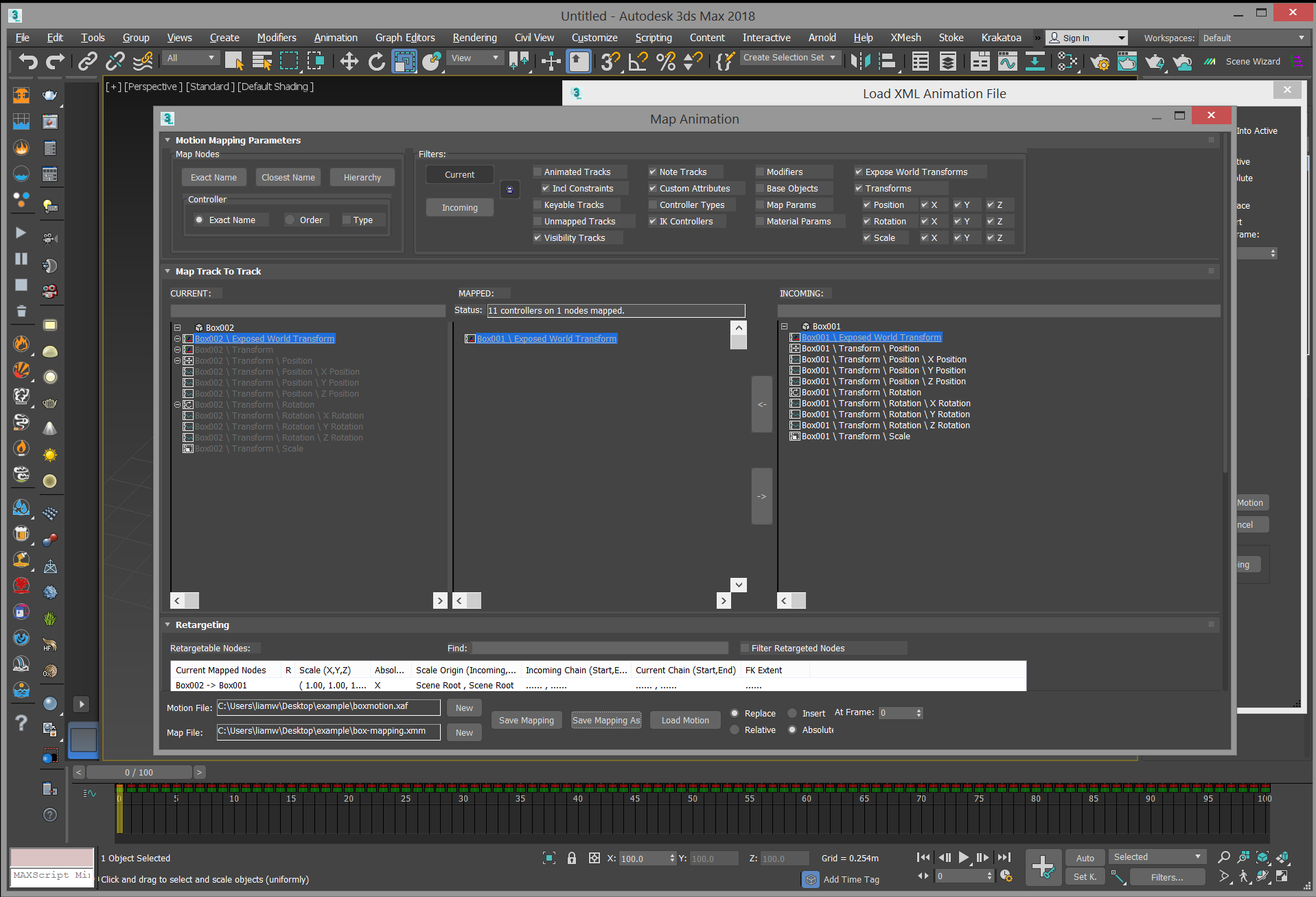Open the Customize menu
This screenshot has height=897, width=1316.
pyautogui.click(x=594, y=38)
